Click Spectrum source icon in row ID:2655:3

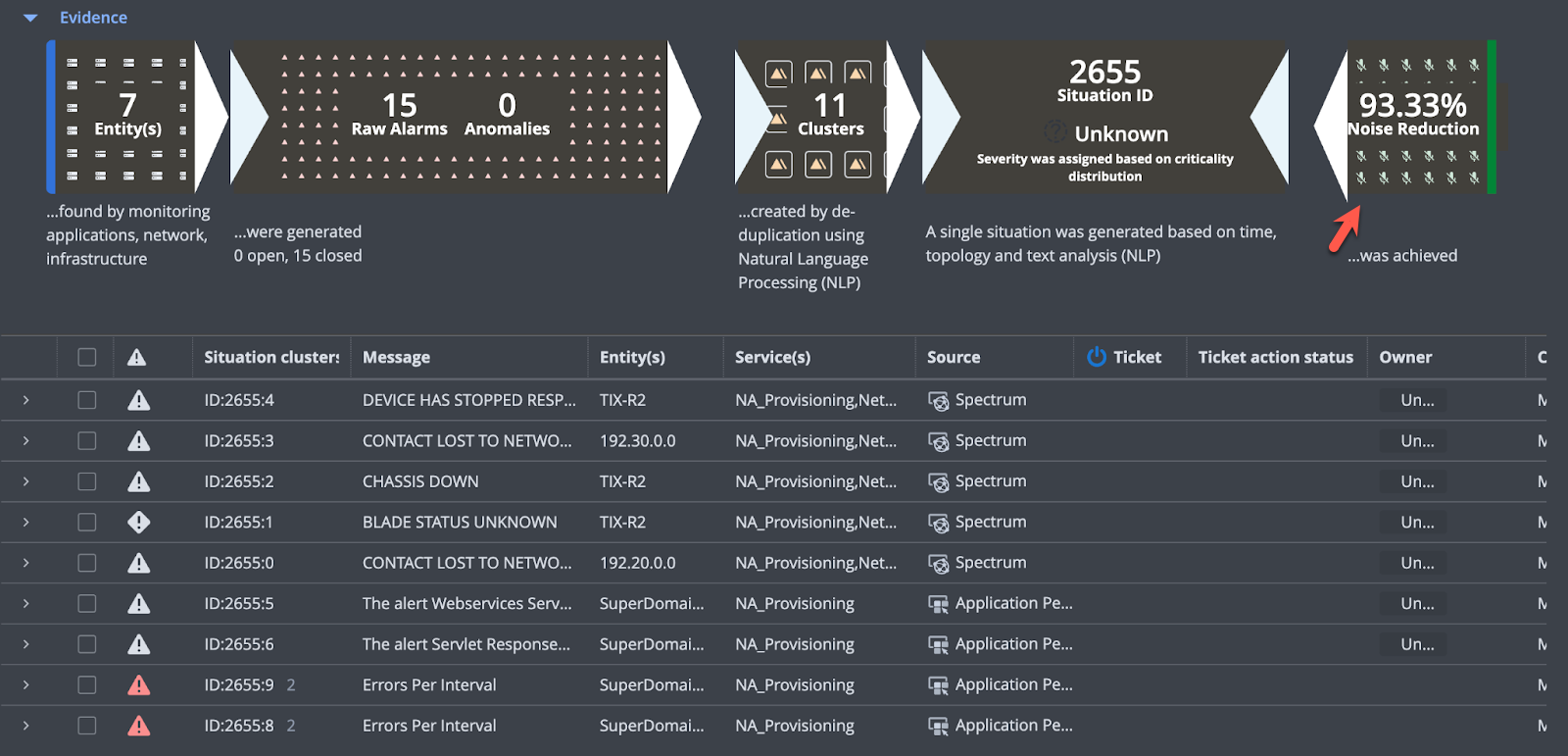tap(938, 442)
